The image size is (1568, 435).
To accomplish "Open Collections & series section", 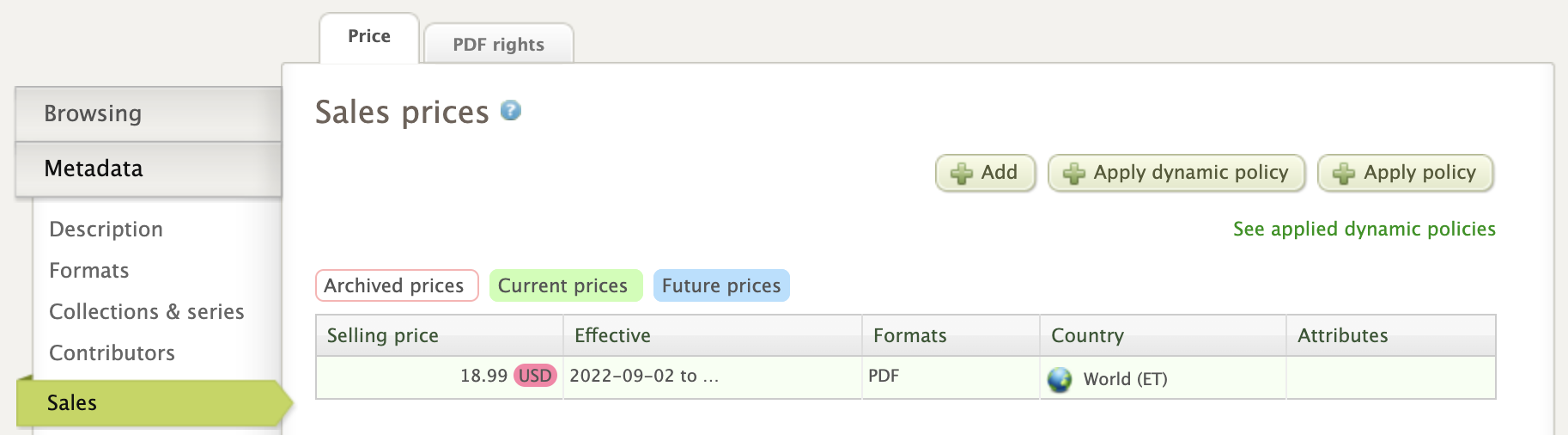I will pyautogui.click(x=147, y=312).
